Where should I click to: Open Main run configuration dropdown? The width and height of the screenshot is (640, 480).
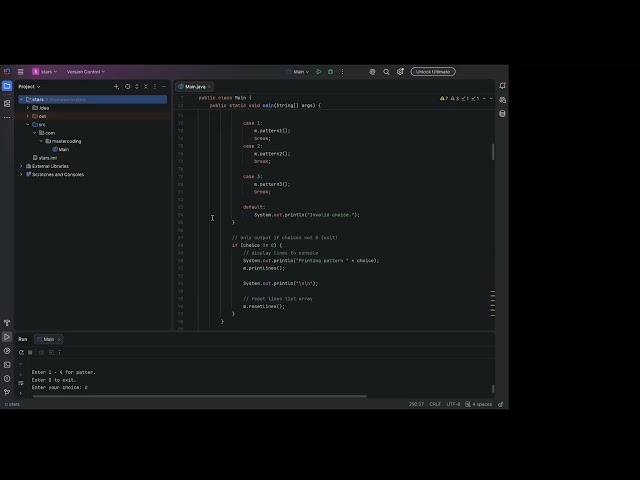298,72
